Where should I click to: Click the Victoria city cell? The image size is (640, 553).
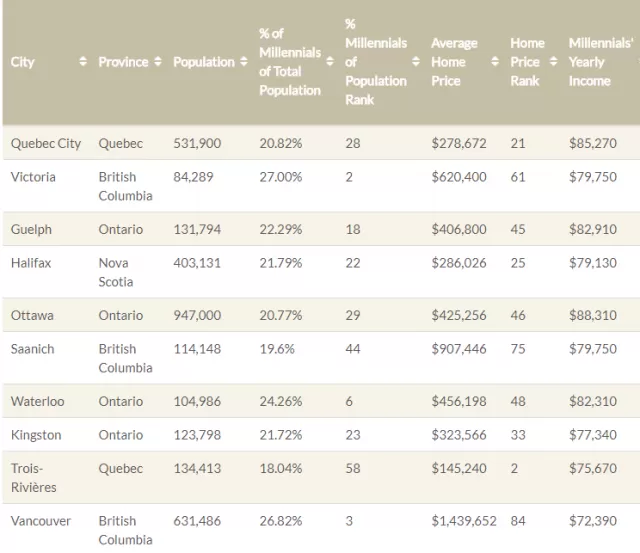coord(33,177)
